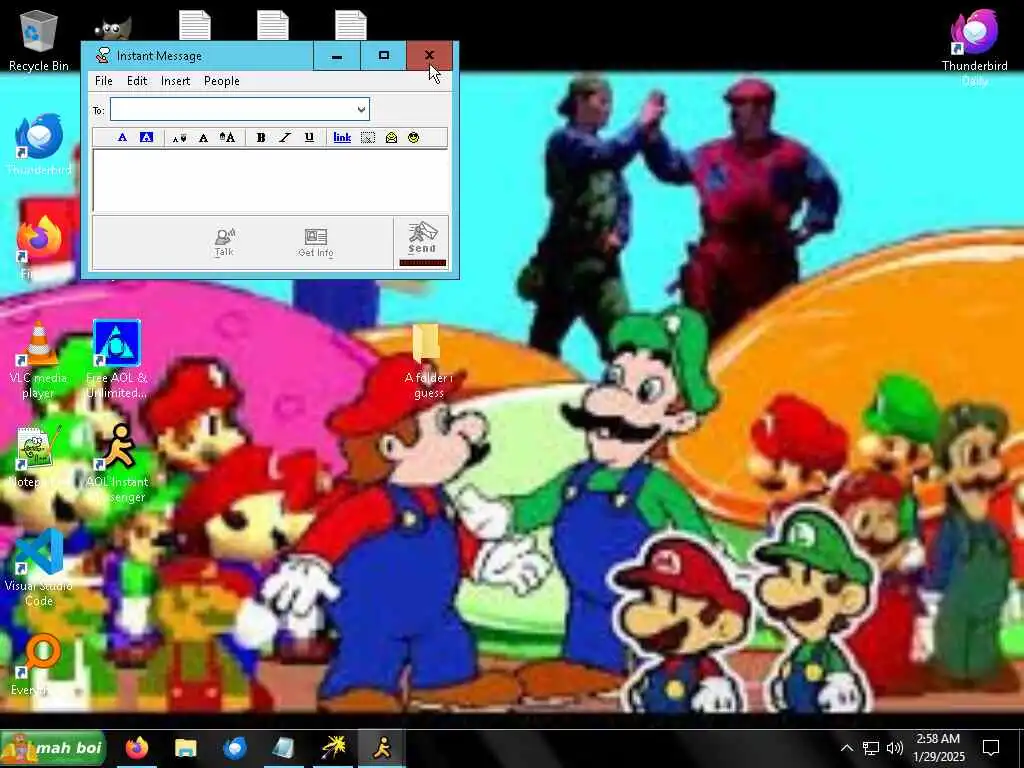
Task: Minimize the Instant Message window
Action: [x=336, y=56]
